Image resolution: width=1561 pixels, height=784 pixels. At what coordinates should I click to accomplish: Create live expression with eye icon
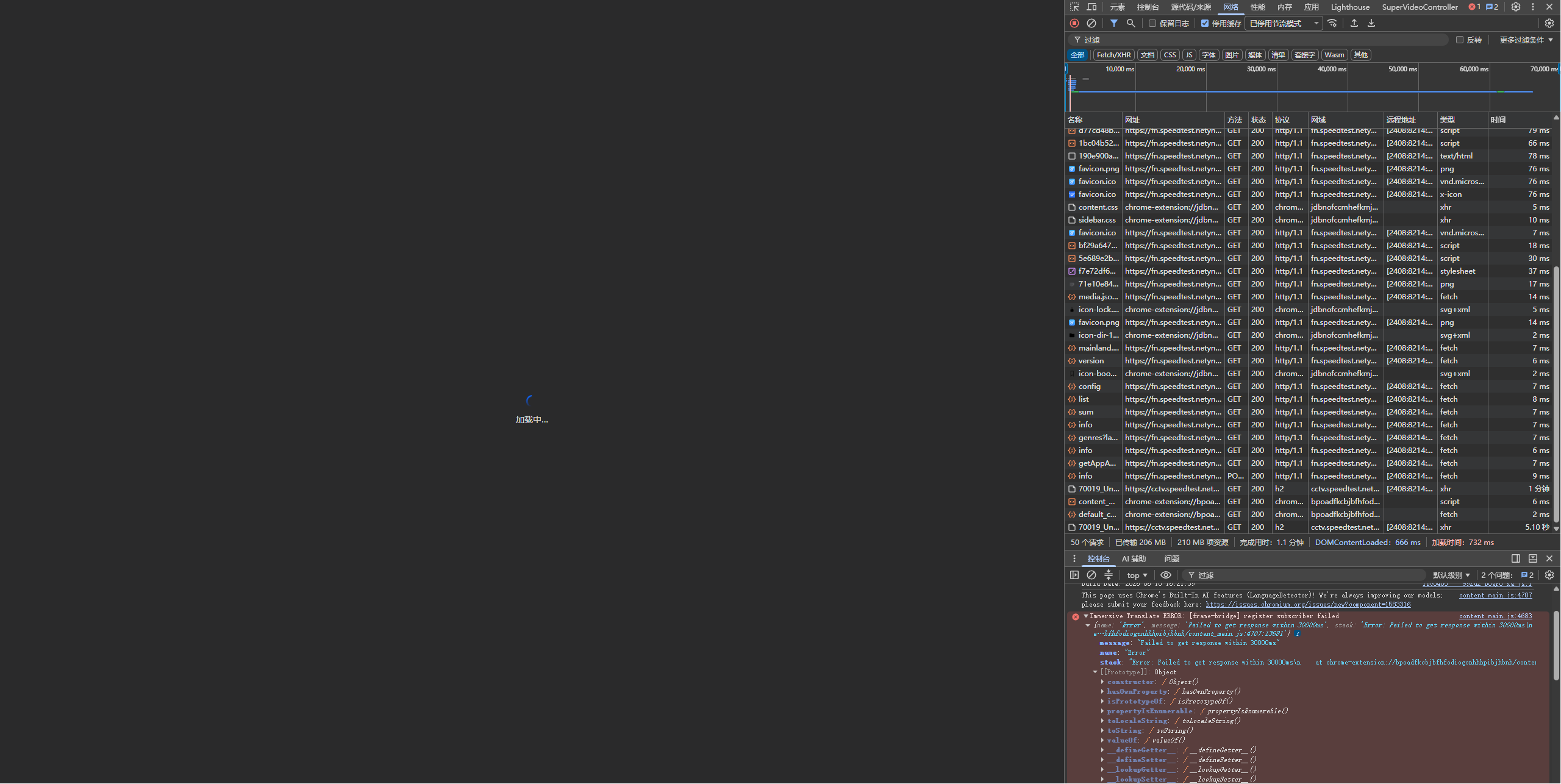pos(1165,575)
